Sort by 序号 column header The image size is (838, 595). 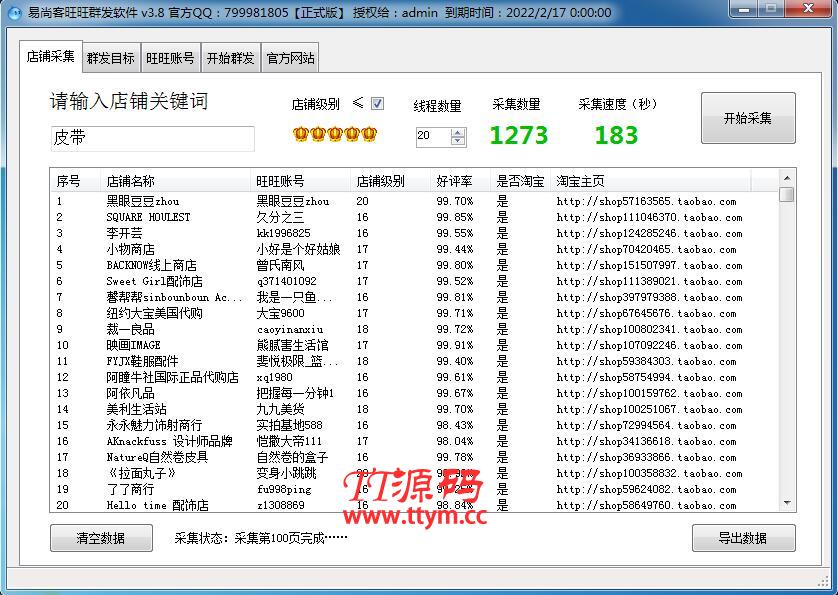(x=75, y=181)
